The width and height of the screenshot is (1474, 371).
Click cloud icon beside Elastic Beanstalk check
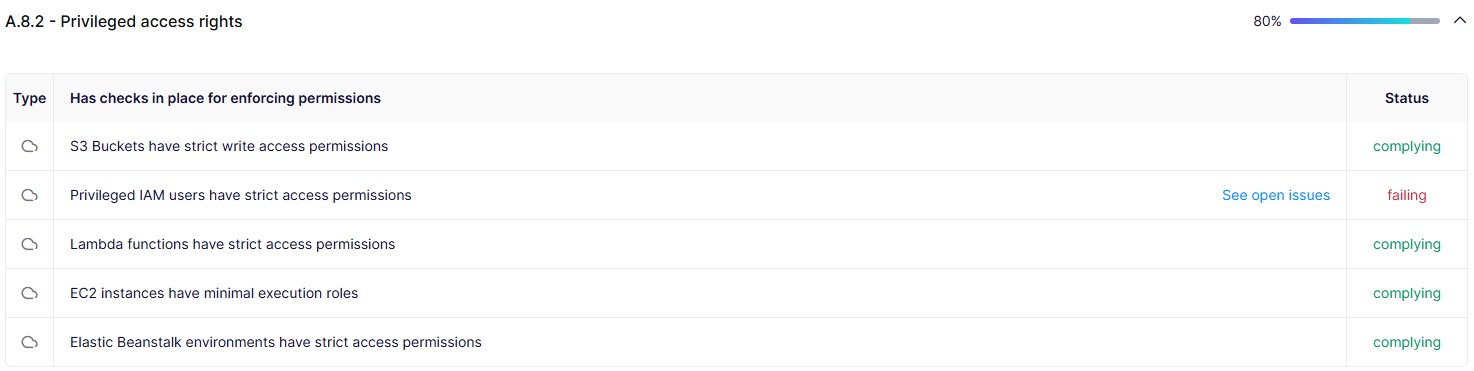30,342
